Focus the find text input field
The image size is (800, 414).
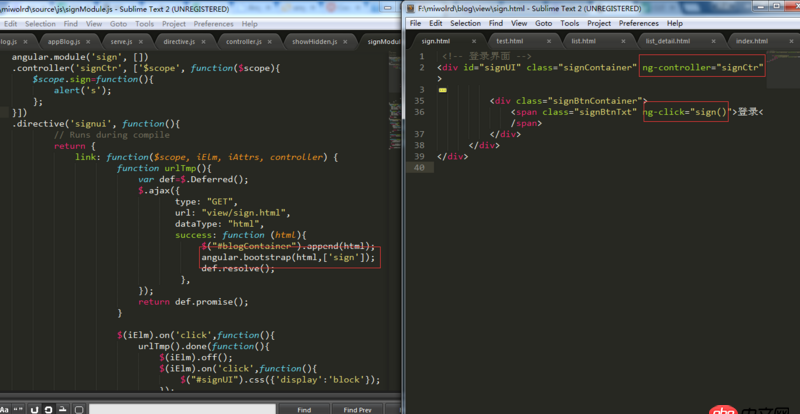[182, 409]
